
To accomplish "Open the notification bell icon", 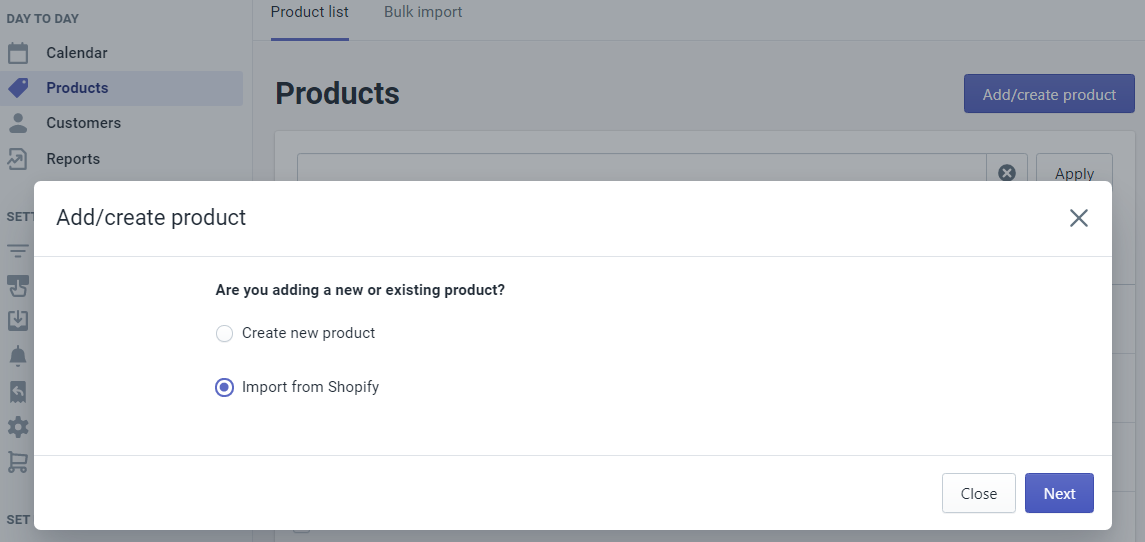I will tap(18, 356).
